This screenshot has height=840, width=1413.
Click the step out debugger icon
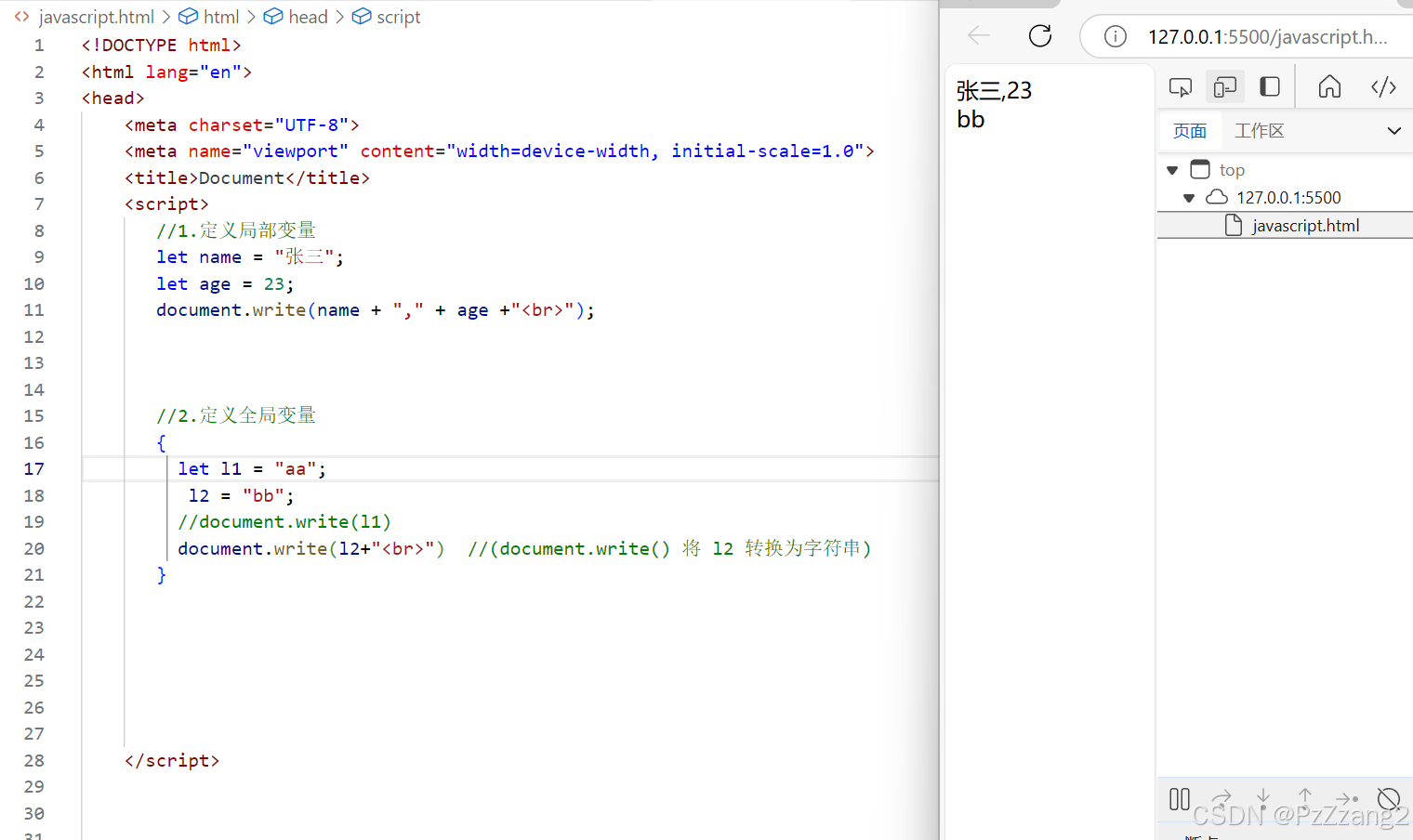coord(1305,797)
